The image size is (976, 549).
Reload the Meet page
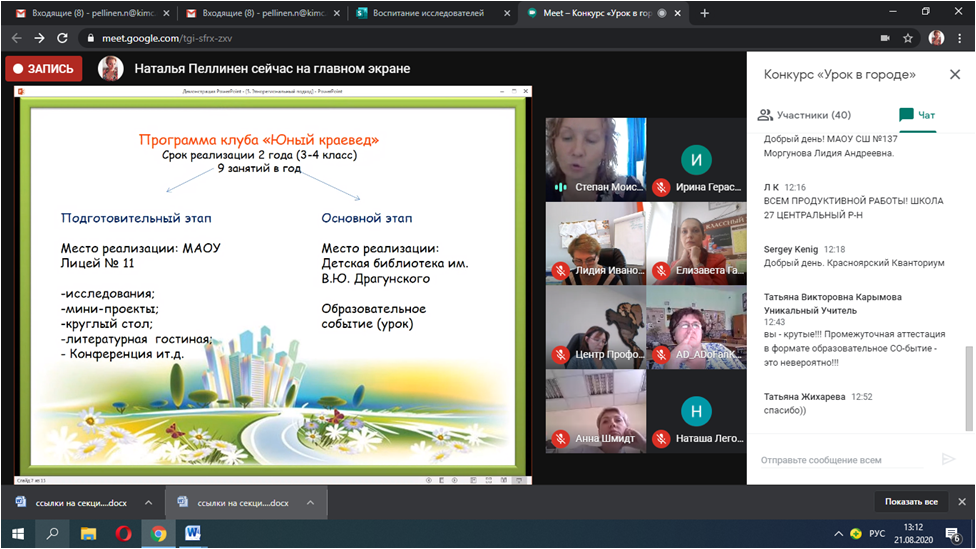click(x=62, y=38)
